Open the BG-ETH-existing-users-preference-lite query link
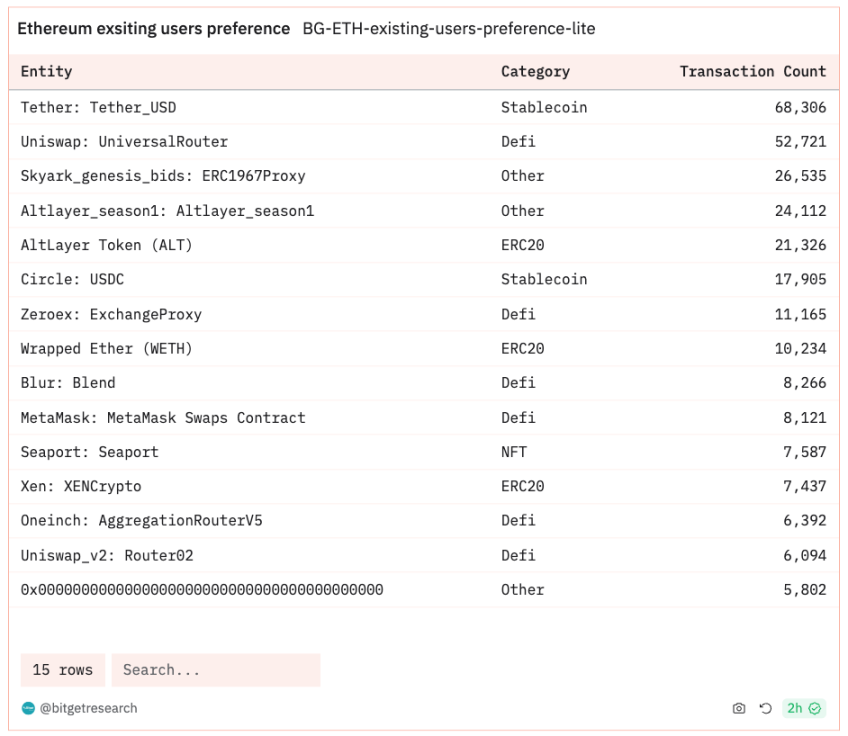 pos(449,28)
